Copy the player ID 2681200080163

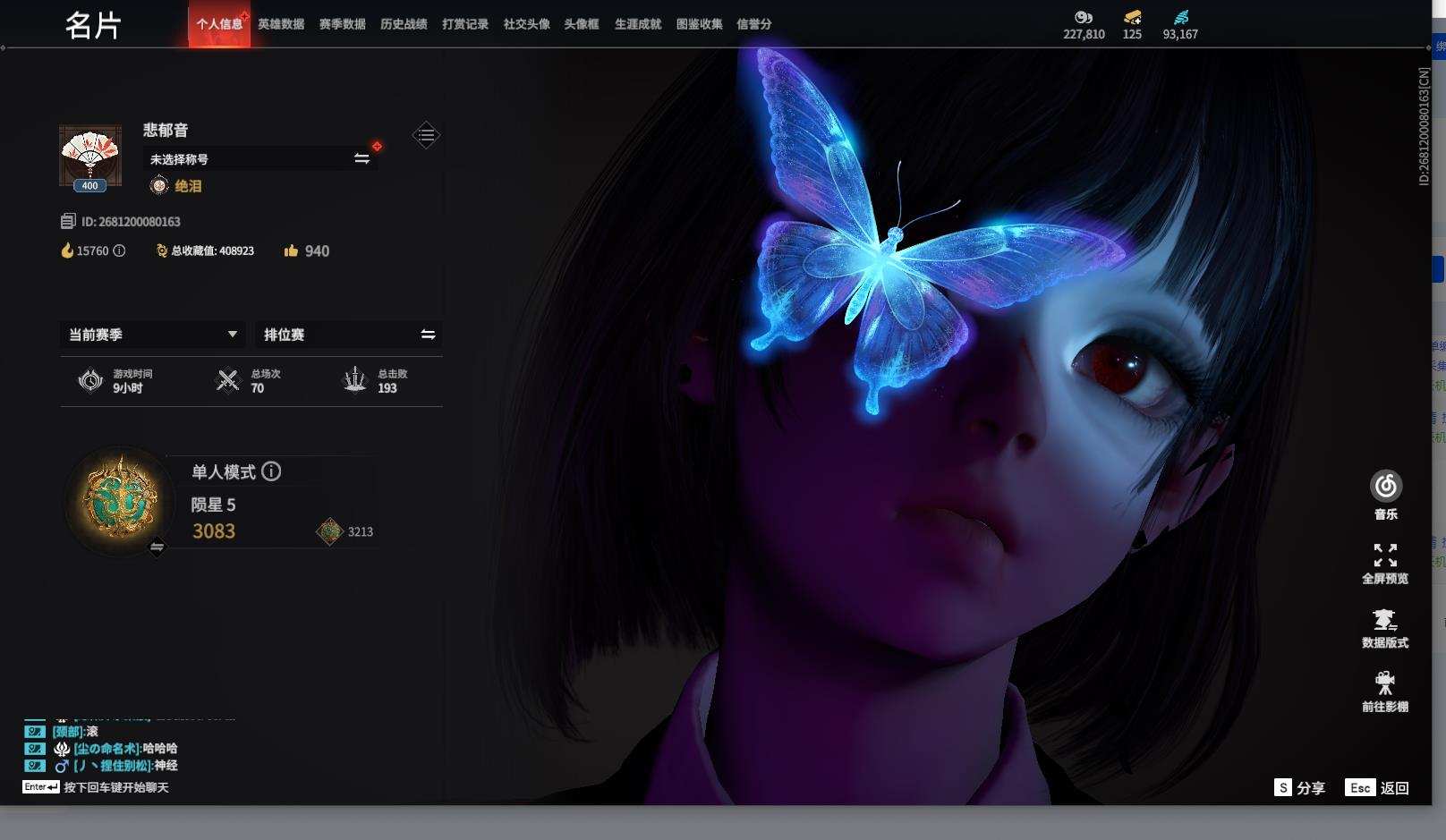[x=68, y=221]
